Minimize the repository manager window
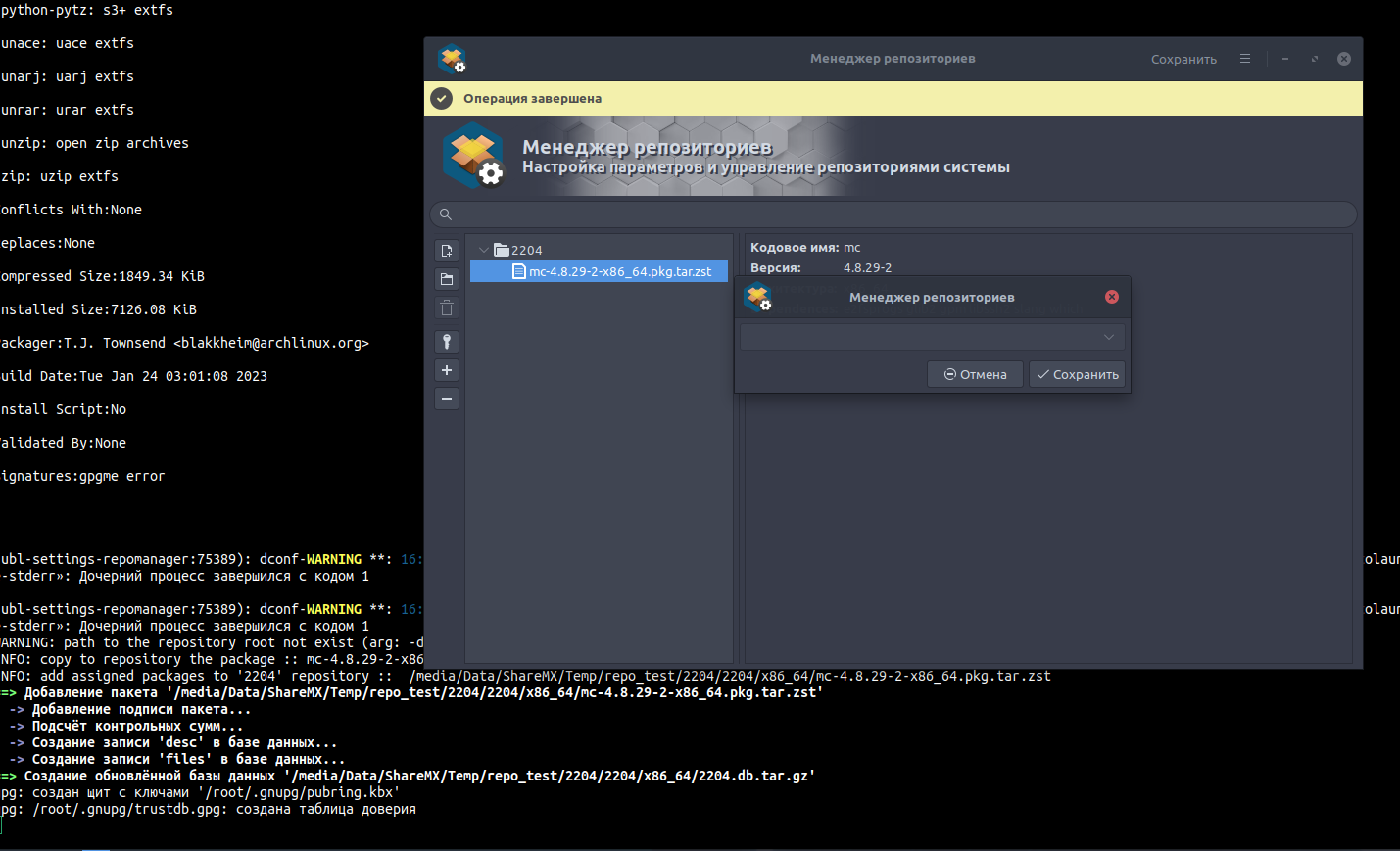 click(1285, 59)
